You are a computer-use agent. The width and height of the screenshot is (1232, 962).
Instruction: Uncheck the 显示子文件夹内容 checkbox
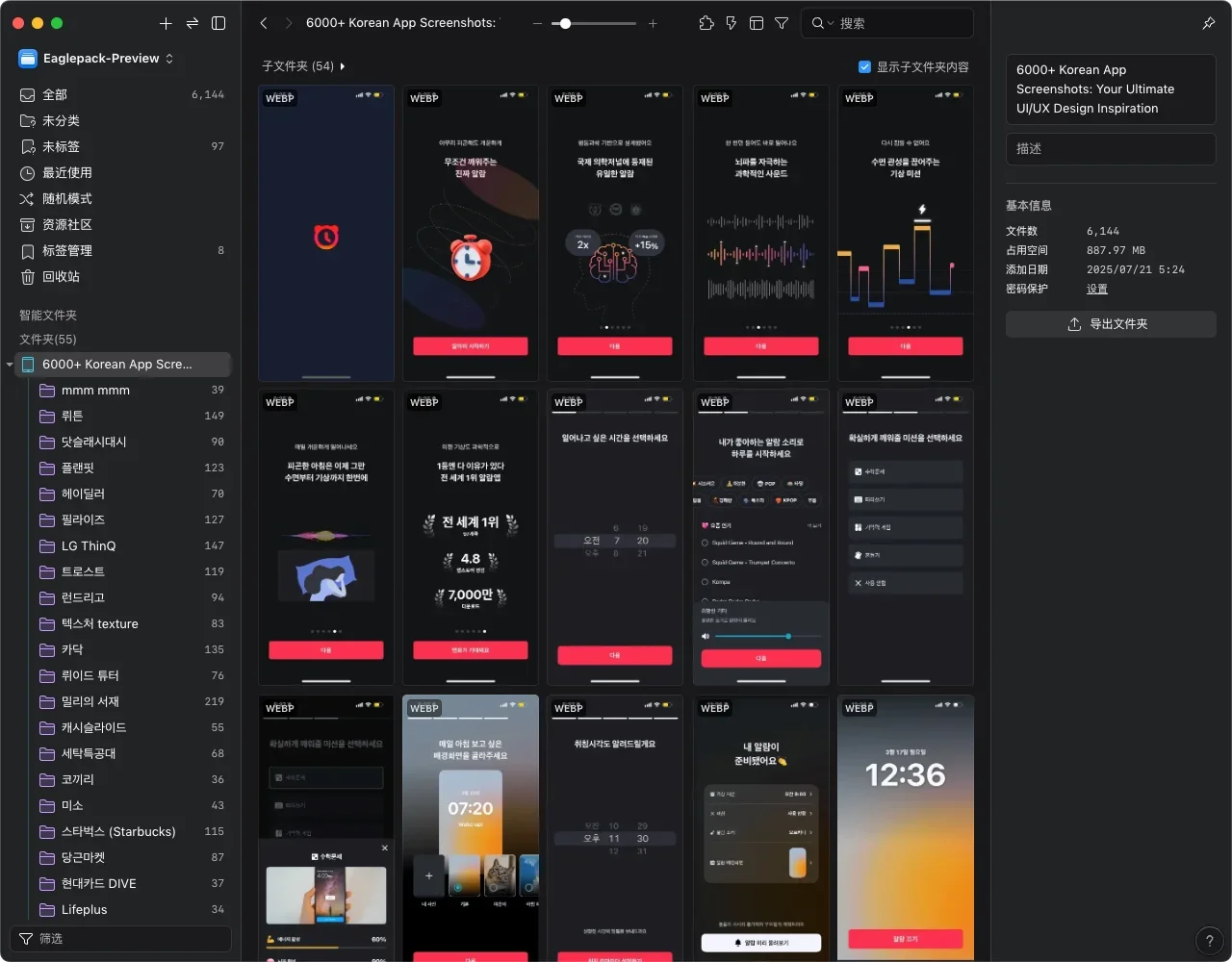pyautogui.click(x=864, y=67)
